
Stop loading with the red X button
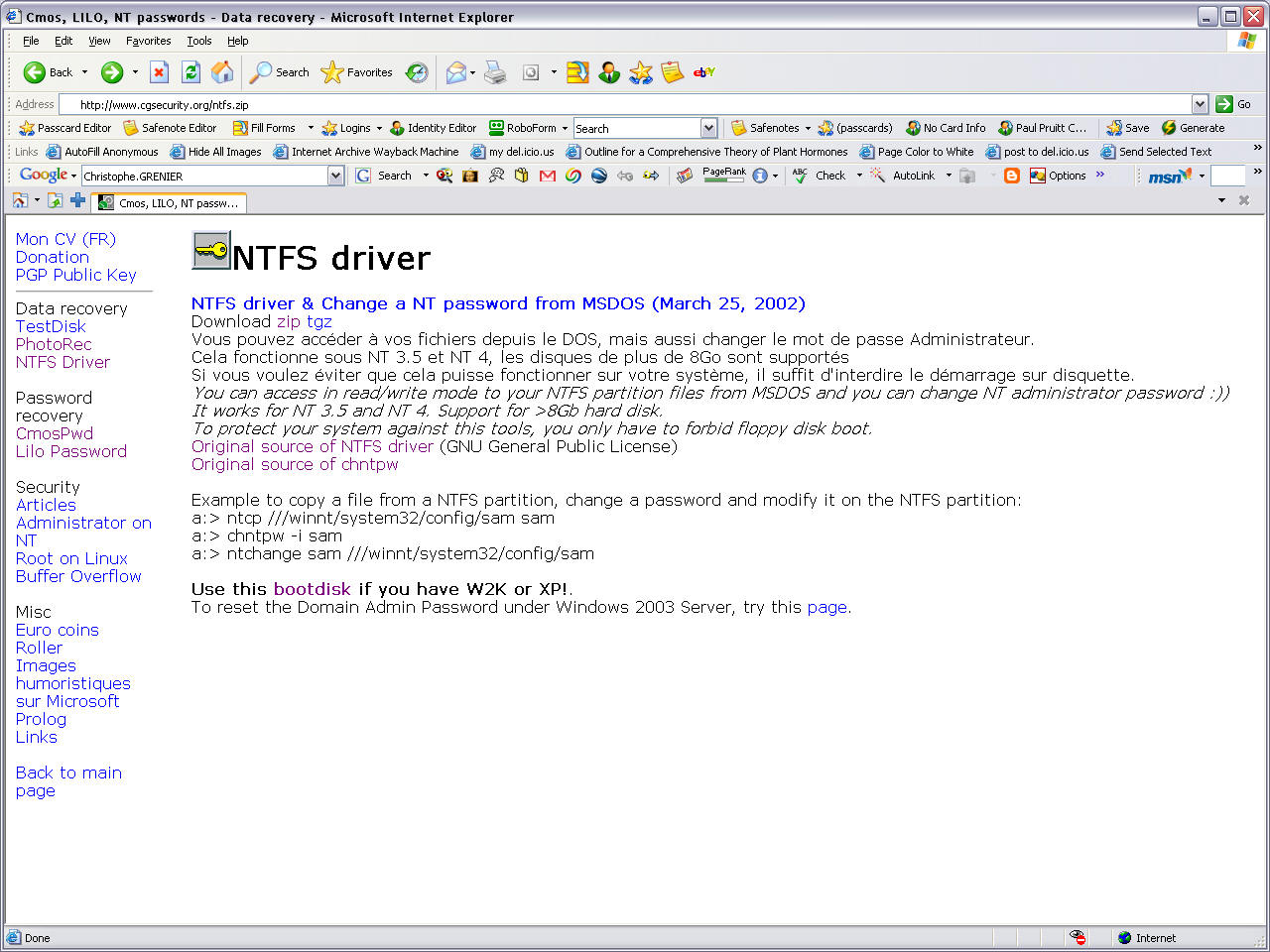tap(159, 72)
